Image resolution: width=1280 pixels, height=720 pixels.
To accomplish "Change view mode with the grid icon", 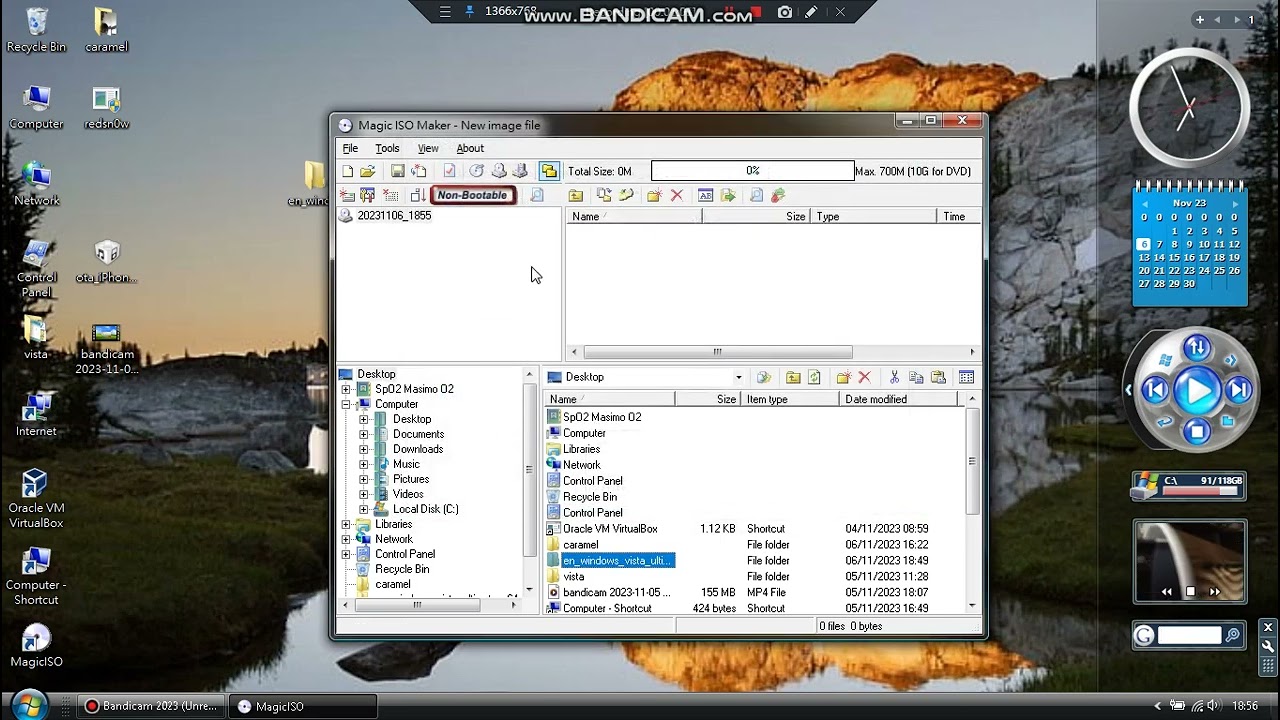I will pos(966,377).
